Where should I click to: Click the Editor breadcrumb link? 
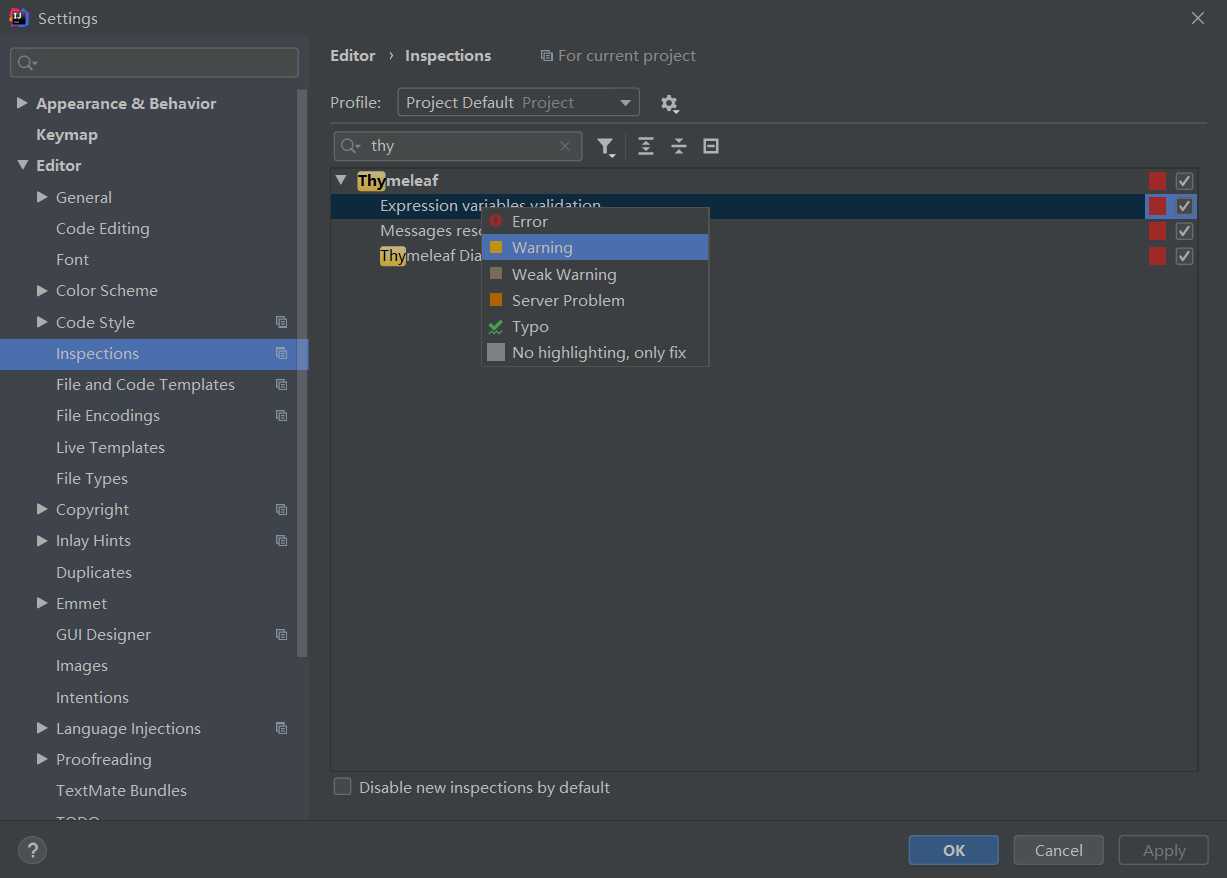[353, 56]
